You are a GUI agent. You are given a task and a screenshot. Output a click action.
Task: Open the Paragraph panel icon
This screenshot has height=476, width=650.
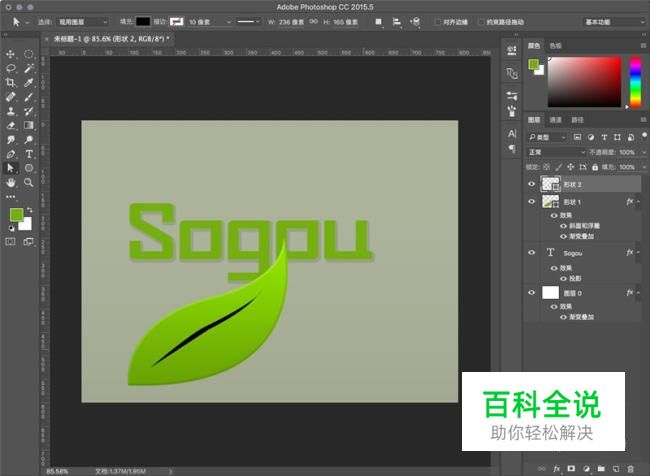pyautogui.click(x=512, y=148)
